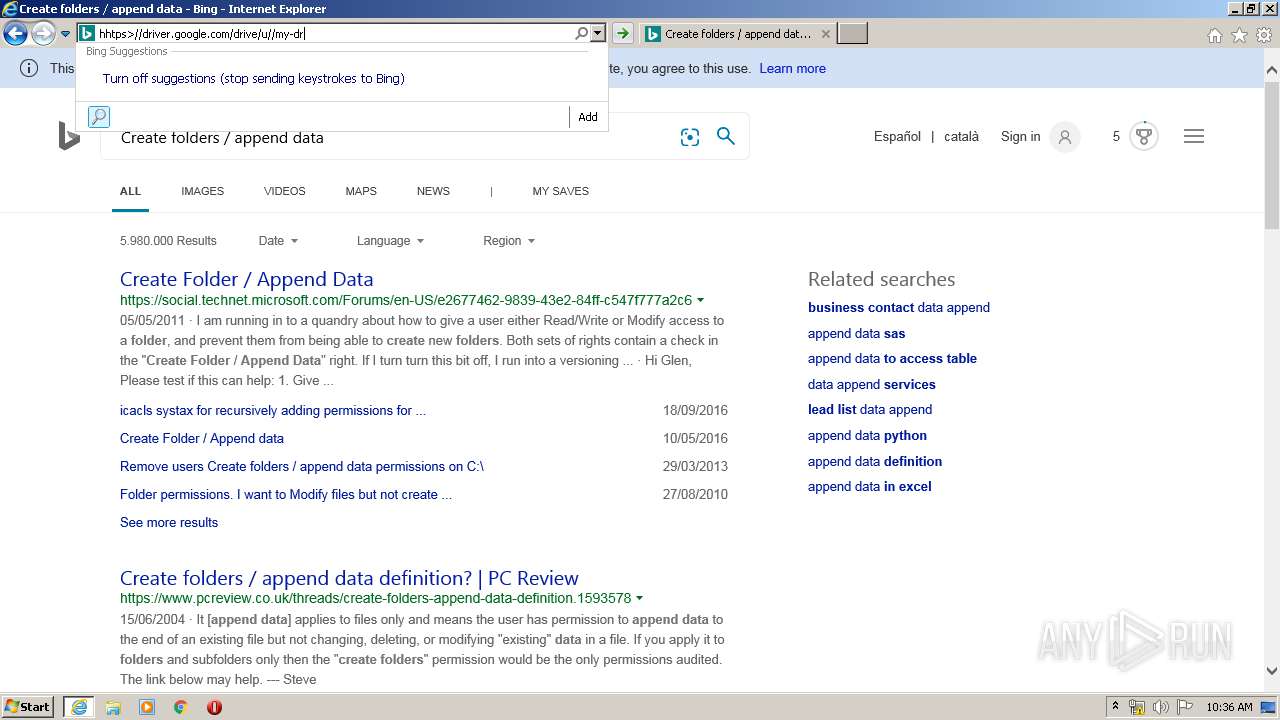
Task: Click related search append data to access table
Action: click(x=892, y=359)
